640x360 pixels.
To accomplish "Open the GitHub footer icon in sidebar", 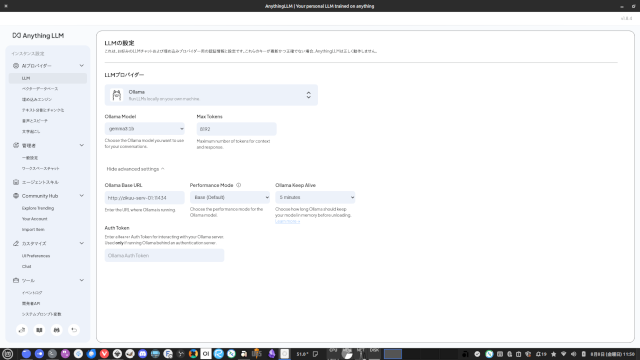I will point(22,330).
